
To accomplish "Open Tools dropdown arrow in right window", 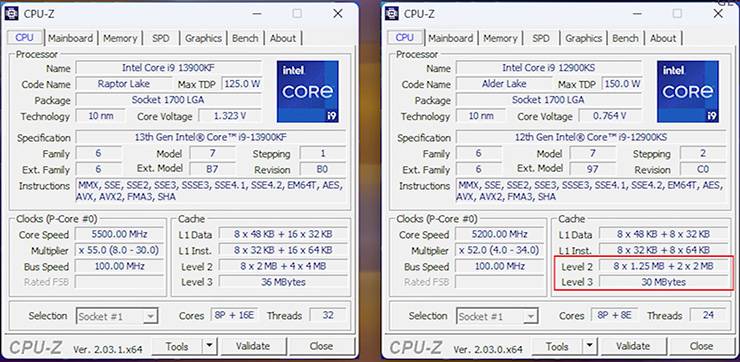I will pyautogui.click(x=589, y=346).
